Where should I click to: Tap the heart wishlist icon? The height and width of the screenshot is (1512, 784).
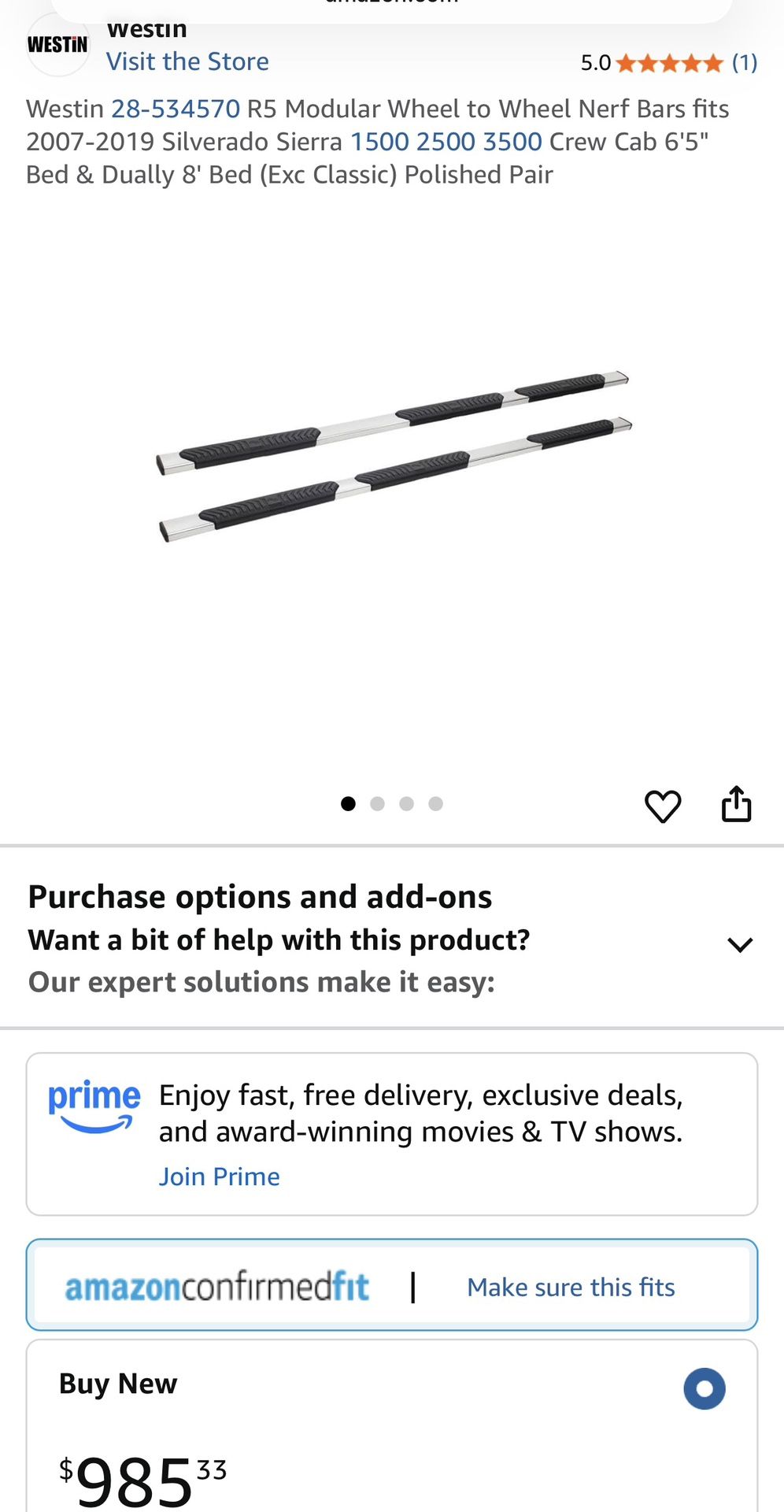662,806
